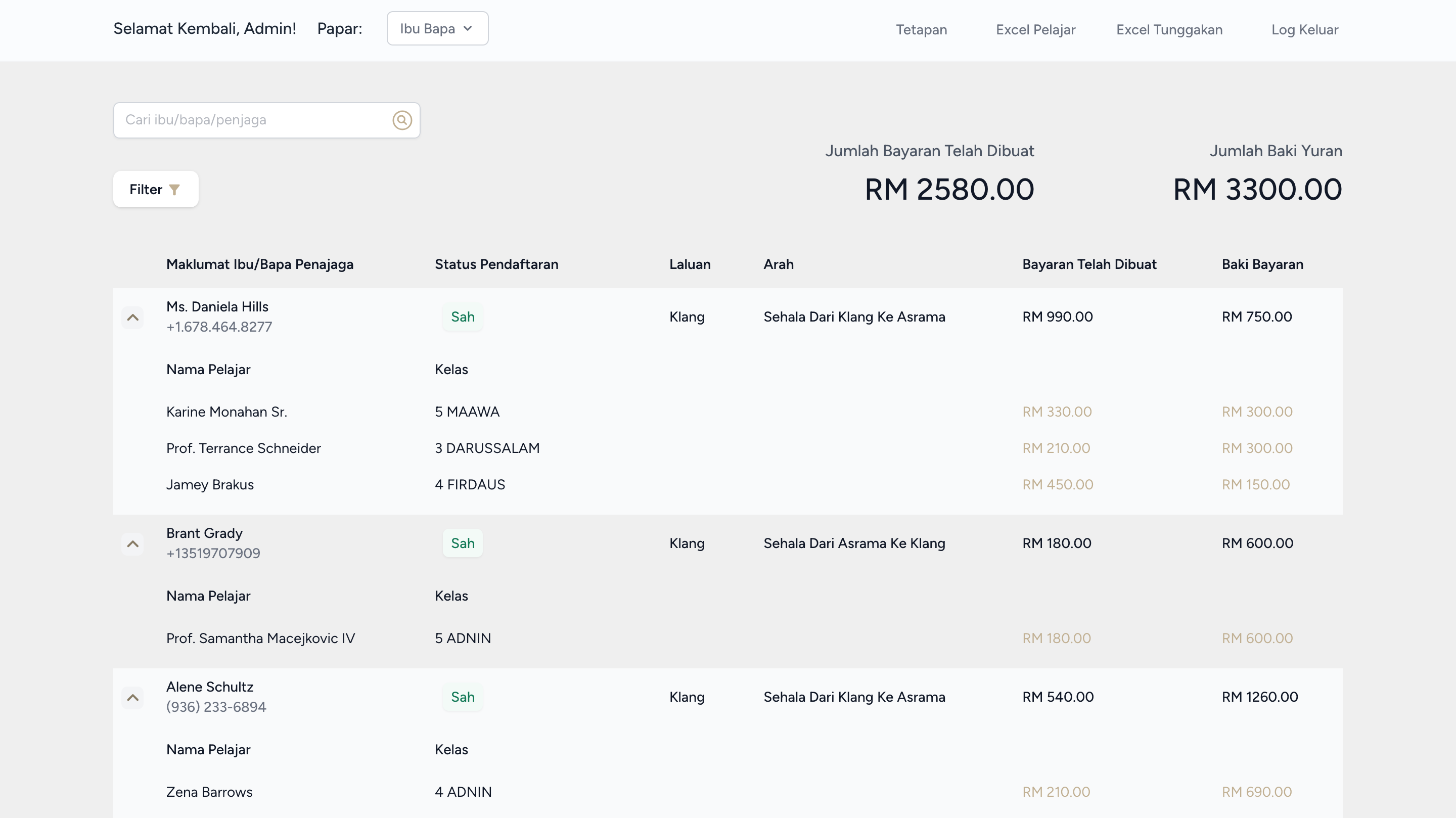Click the Sah status badge for Alene Schultz
This screenshot has width=1456, height=818.
[463, 697]
